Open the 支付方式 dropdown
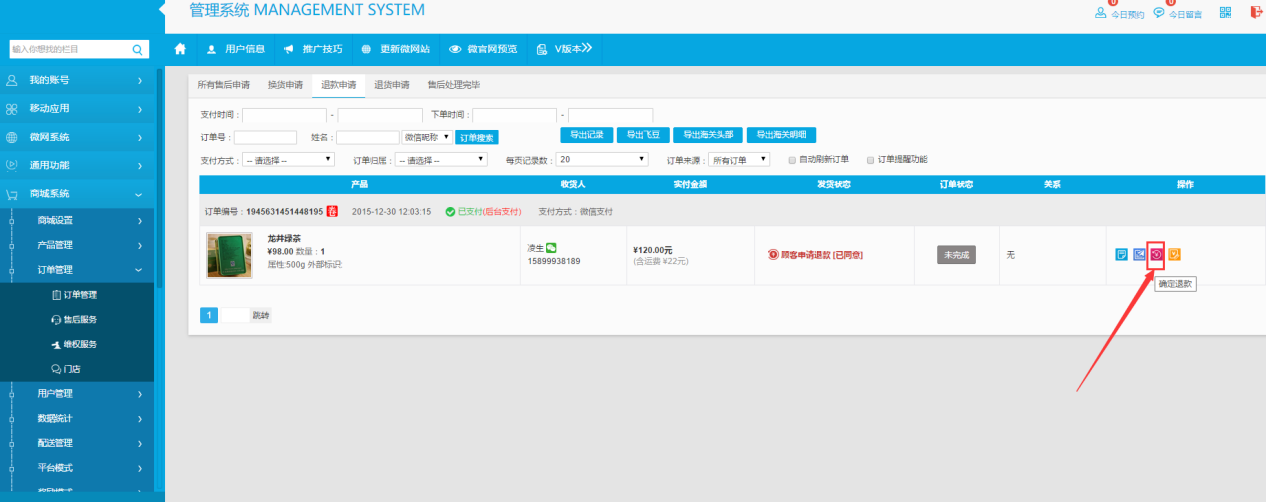 pyautogui.click(x=288, y=159)
